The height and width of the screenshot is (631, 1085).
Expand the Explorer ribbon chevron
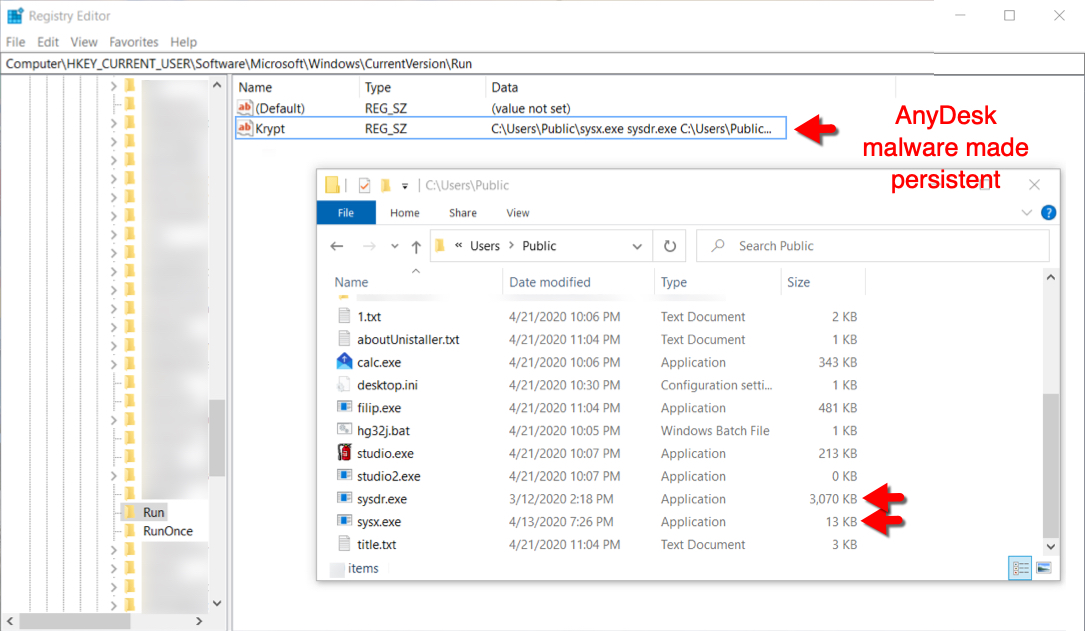coord(1026,213)
